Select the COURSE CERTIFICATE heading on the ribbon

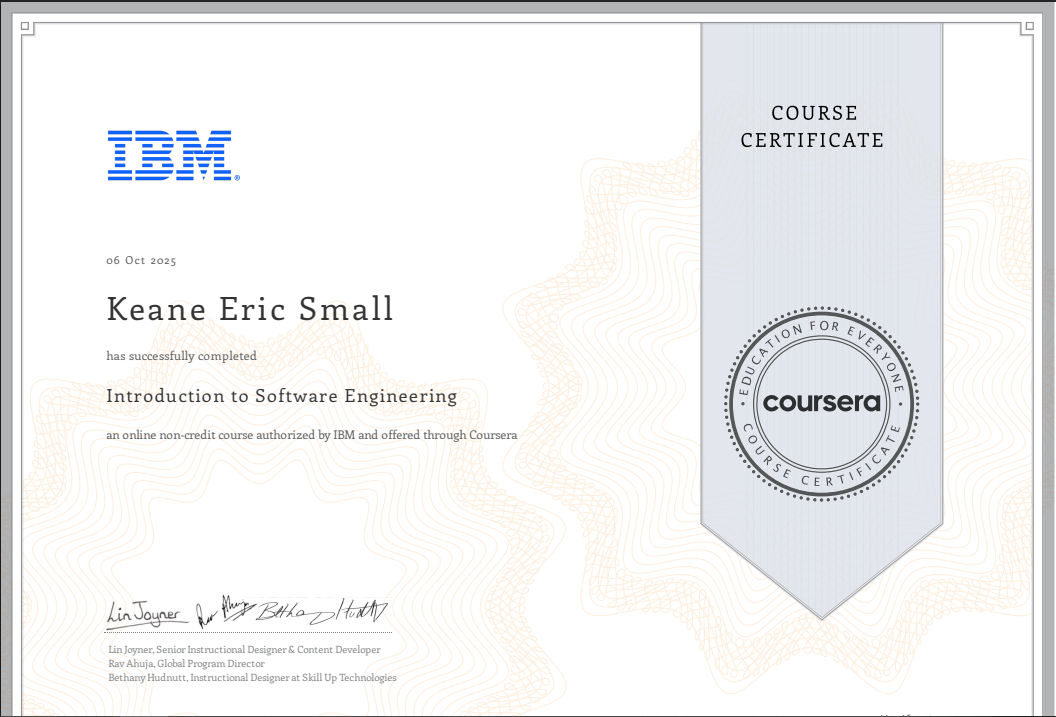click(813, 127)
